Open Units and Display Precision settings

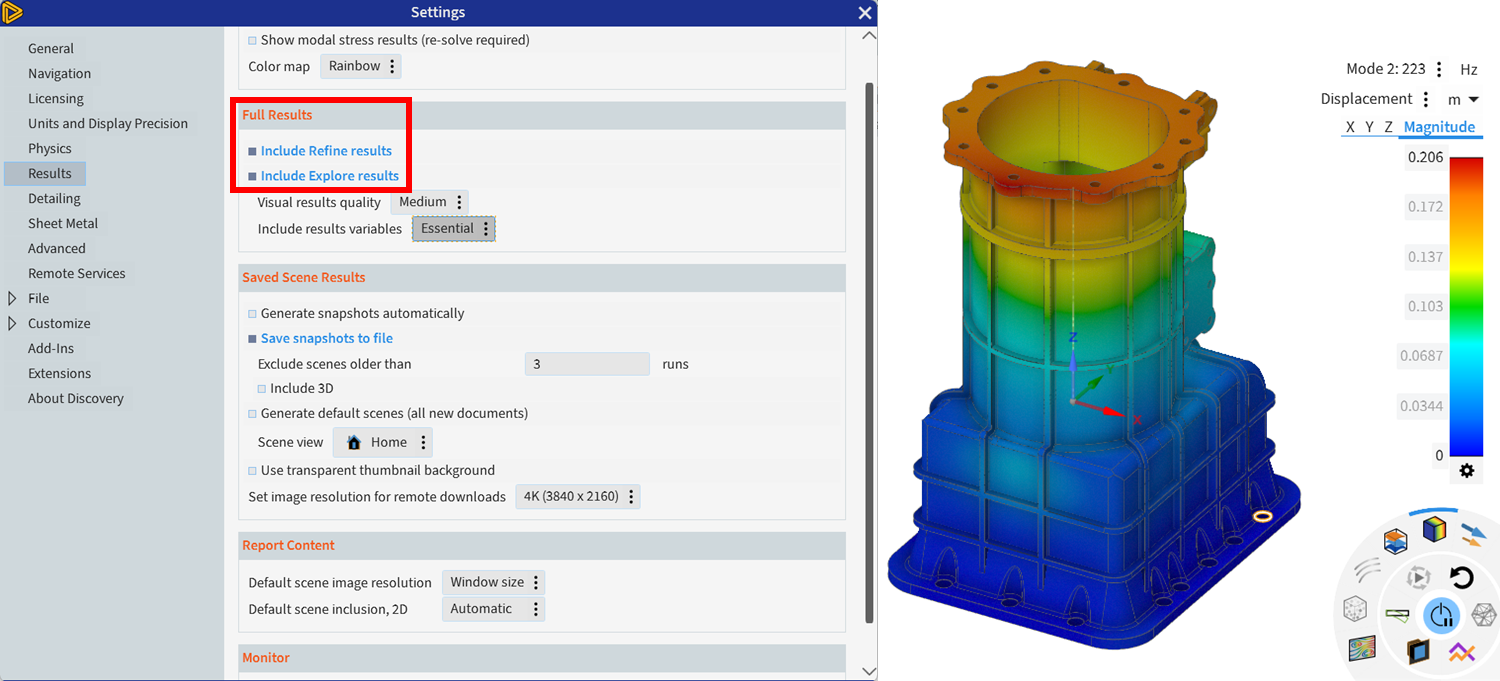[108, 123]
